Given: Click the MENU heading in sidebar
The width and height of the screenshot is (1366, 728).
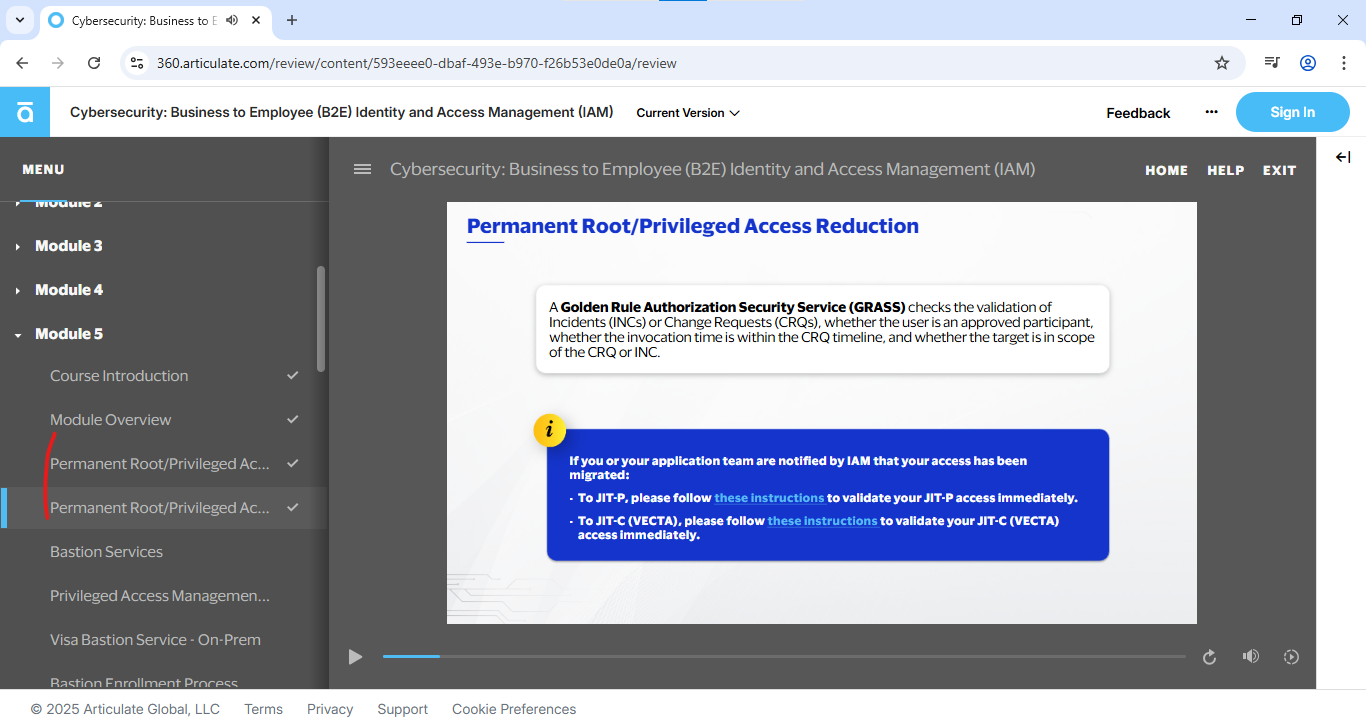Looking at the screenshot, I should (43, 170).
